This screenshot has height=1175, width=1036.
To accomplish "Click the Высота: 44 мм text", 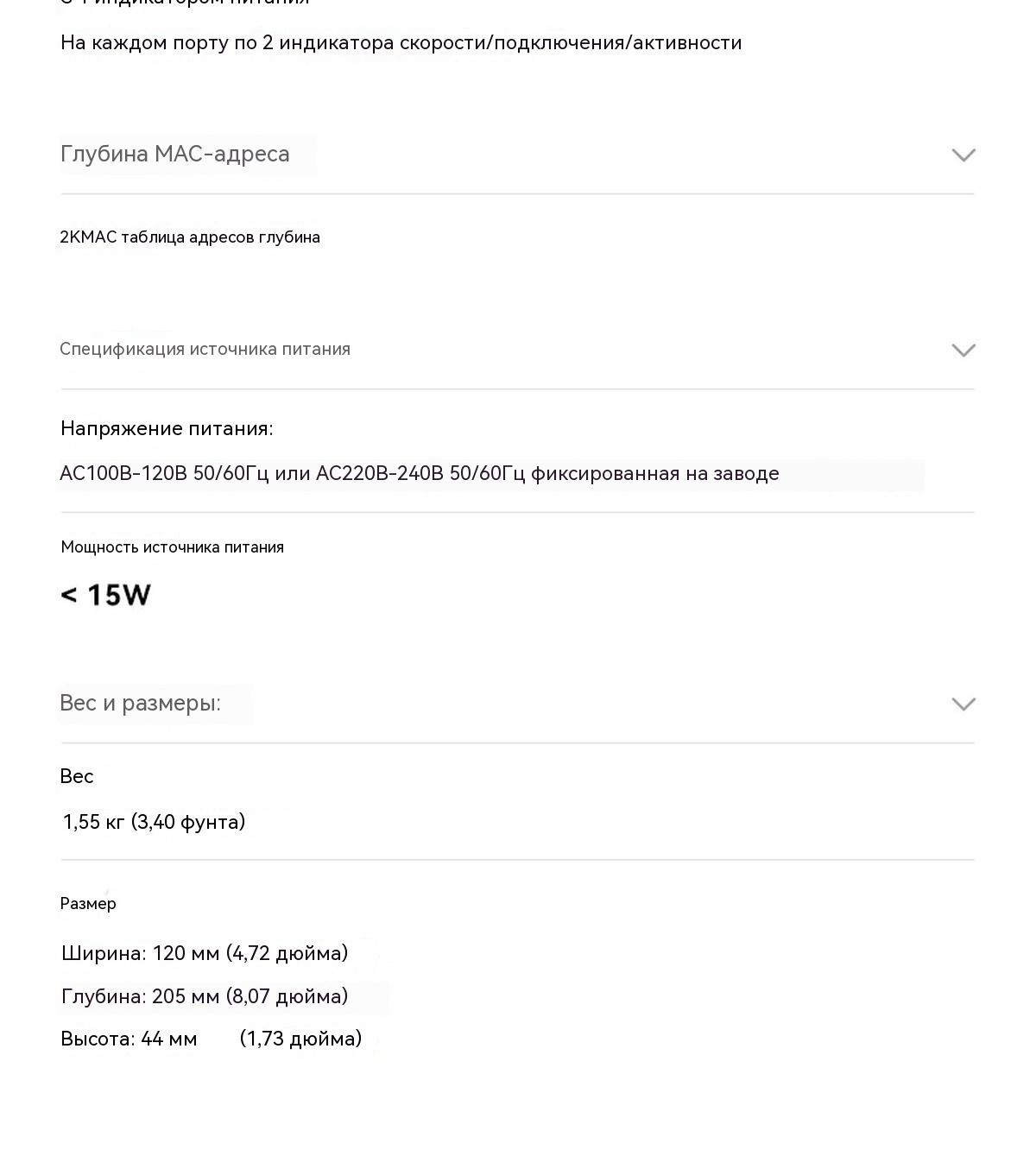I will pos(129,1039).
